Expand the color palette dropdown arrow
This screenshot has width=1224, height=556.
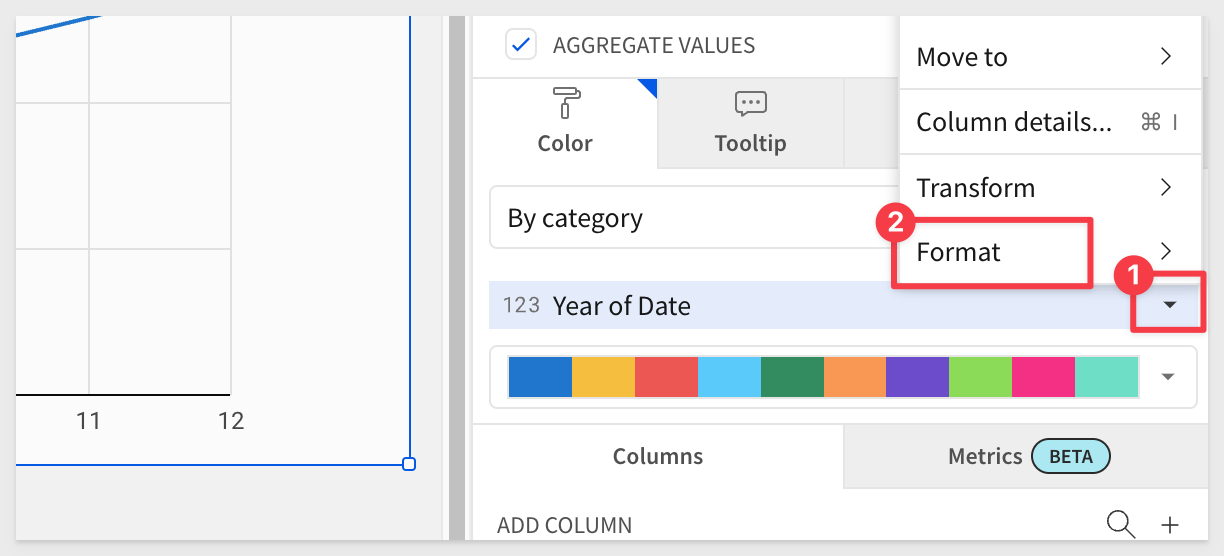(x=1167, y=377)
